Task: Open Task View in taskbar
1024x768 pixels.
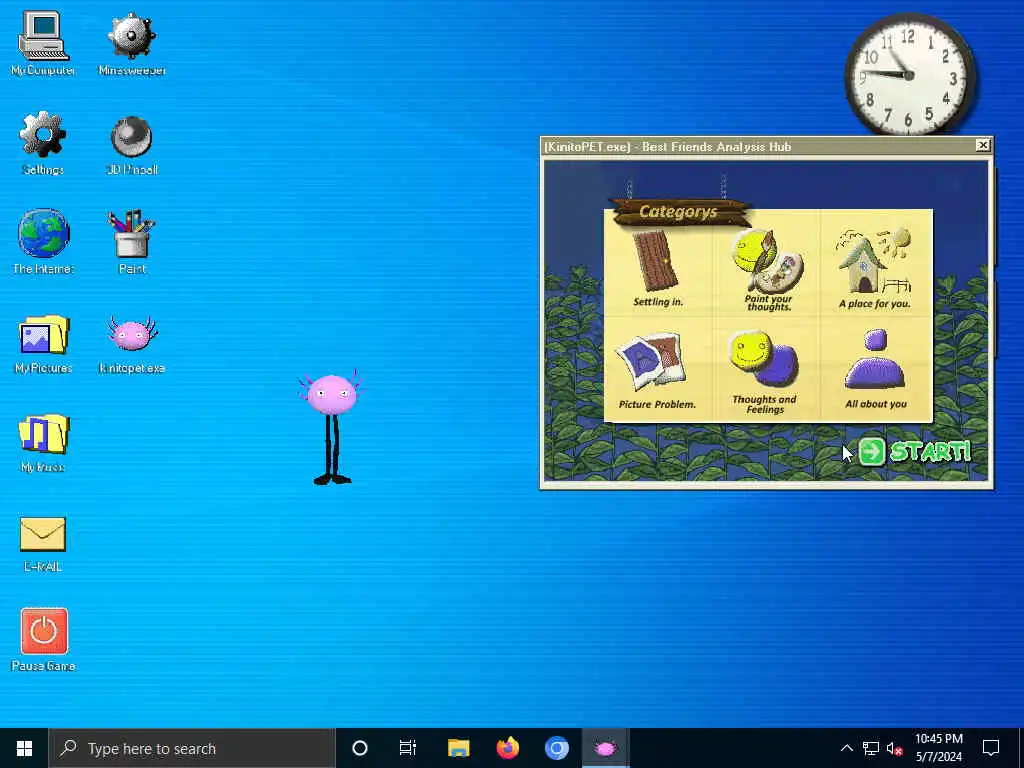Action: [408, 748]
